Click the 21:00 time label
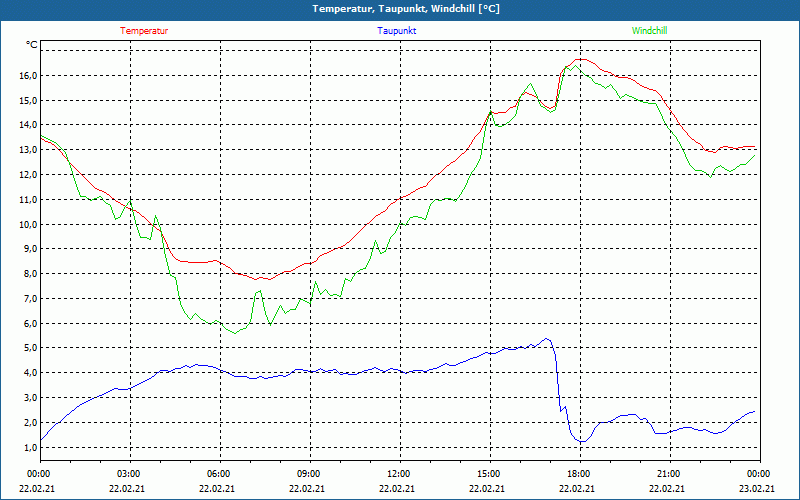The width and height of the screenshot is (800, 500). tap(668, 474)
